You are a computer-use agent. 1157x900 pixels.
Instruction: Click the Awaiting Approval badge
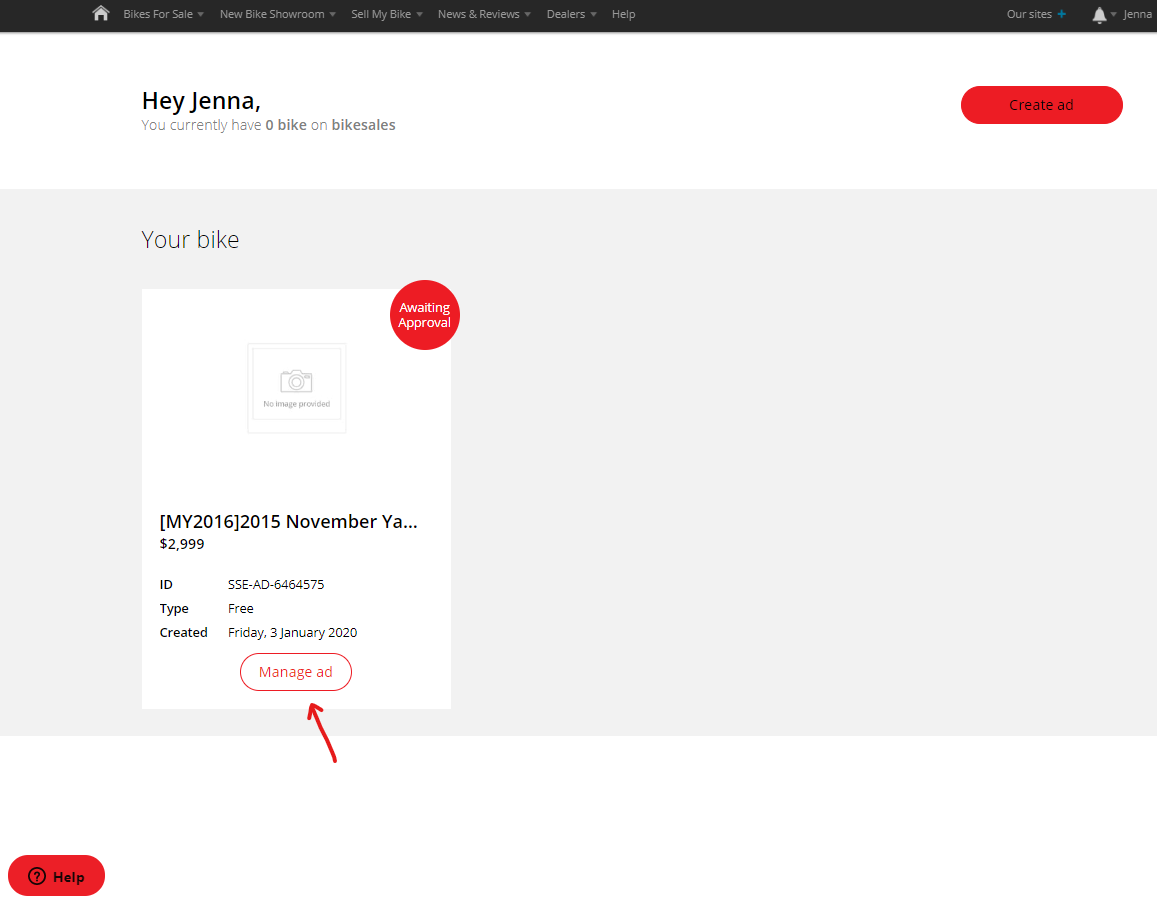(424, 315)
